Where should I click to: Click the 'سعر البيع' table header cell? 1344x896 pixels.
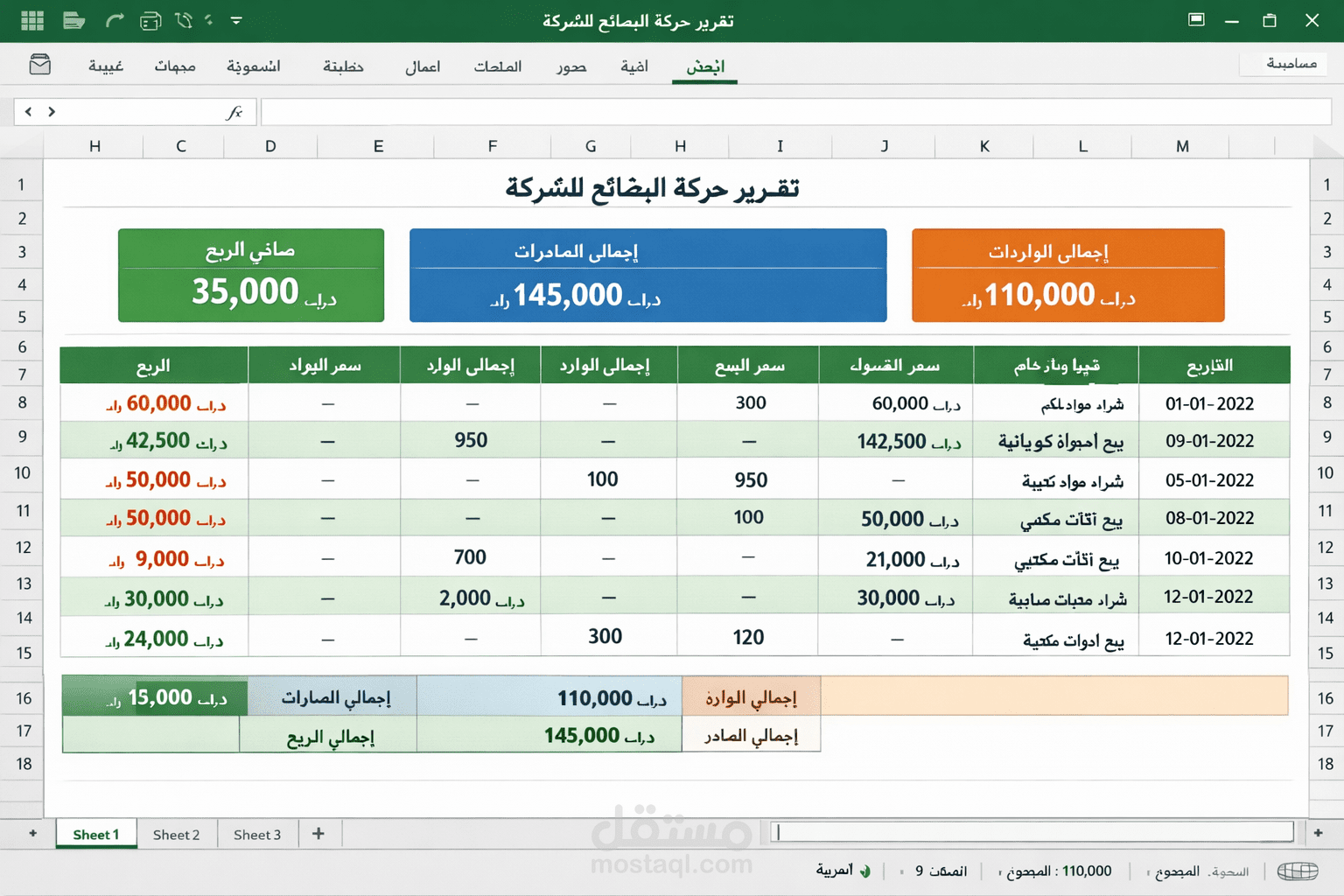(748, 365)
